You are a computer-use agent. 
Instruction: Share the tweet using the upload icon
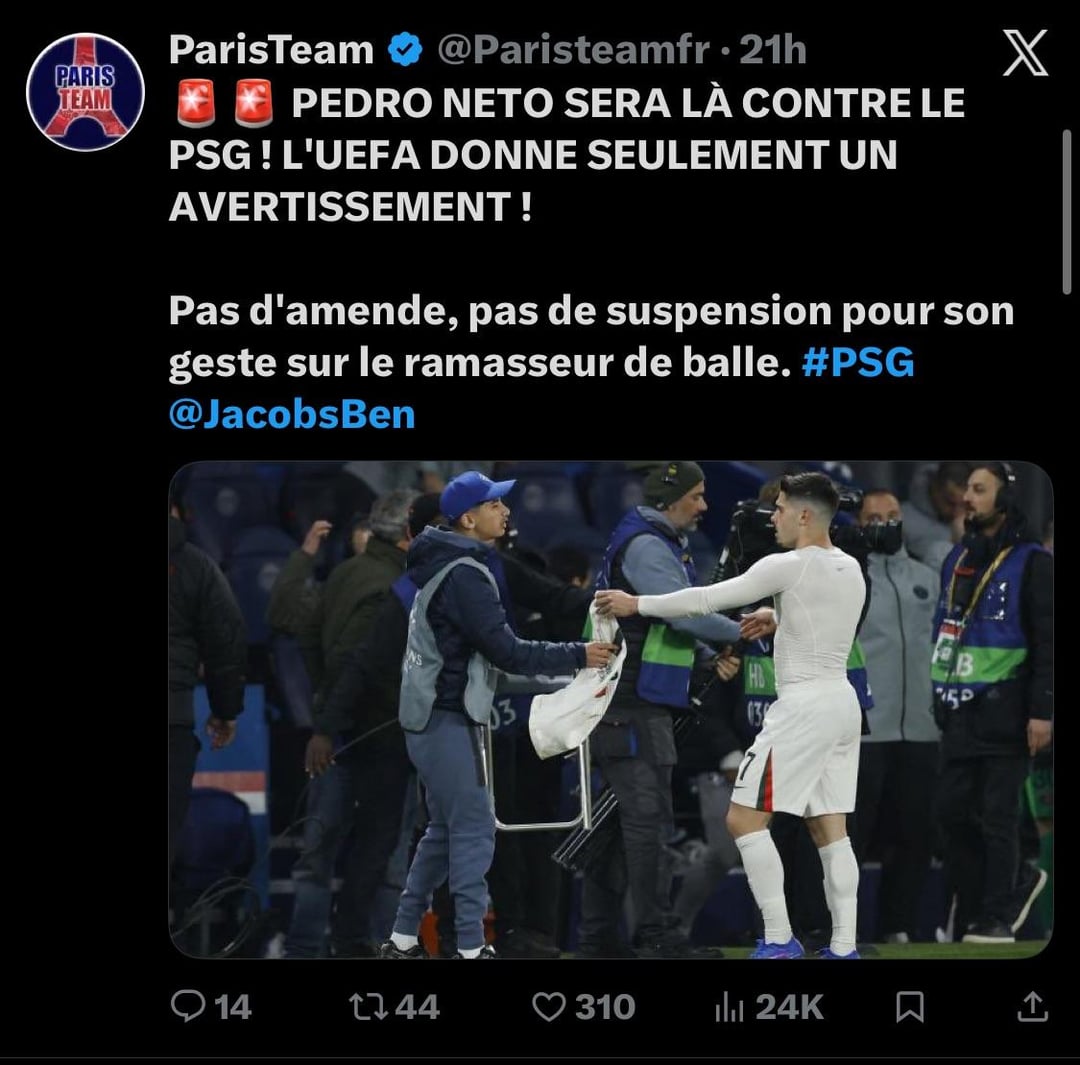(x=1032, y=1006)
